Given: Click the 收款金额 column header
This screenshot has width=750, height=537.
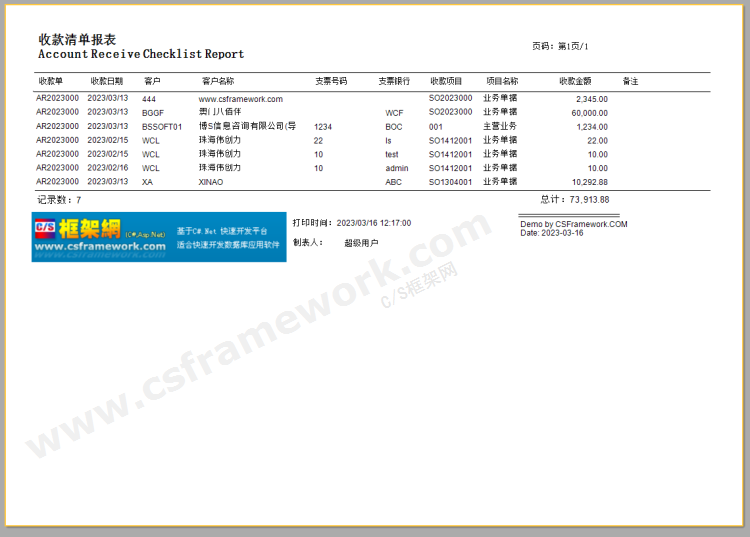Looking at the screenshot, I should tap(575, 81).
